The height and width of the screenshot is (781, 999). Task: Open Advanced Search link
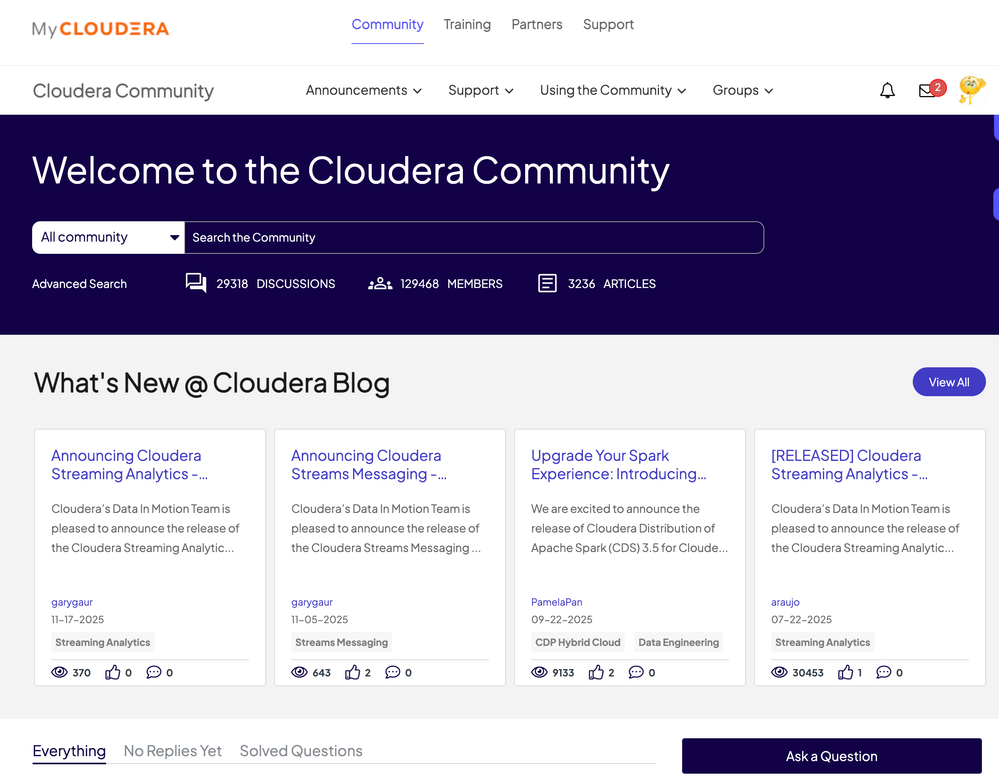(x=79, y=283)
